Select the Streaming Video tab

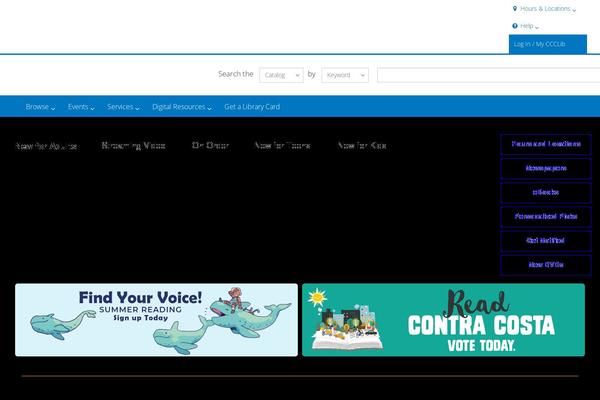134,145
